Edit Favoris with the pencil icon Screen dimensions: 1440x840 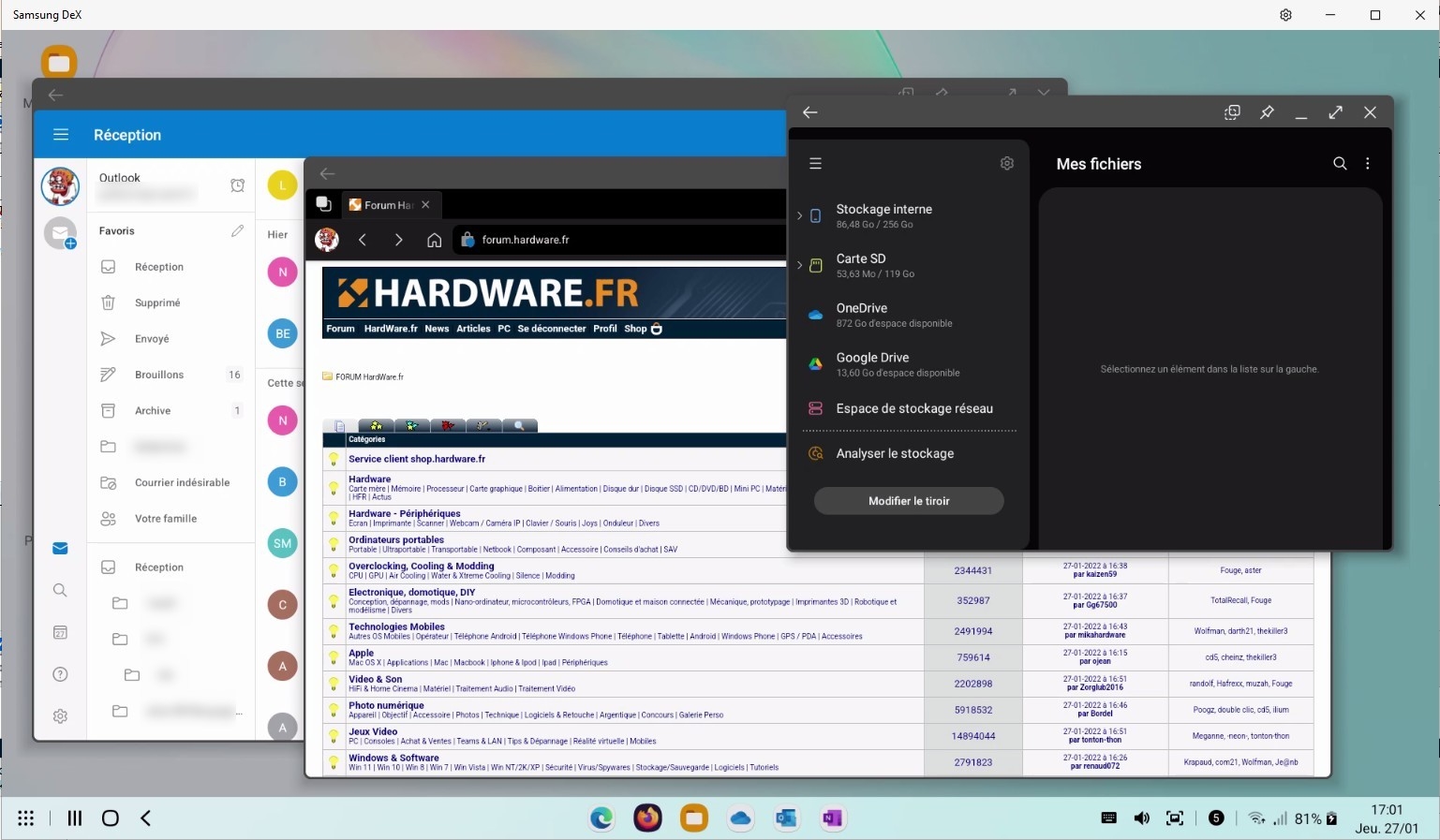237,230
